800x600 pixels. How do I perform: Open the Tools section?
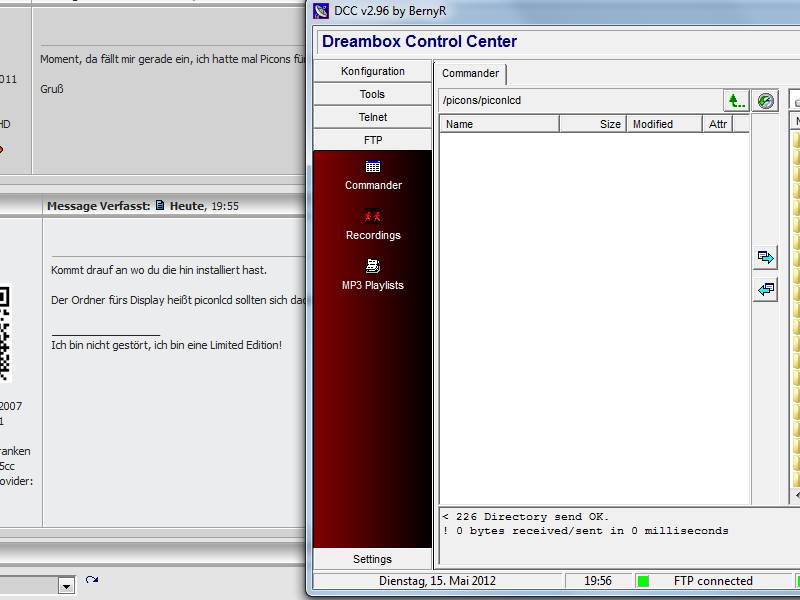coord(373,94)
